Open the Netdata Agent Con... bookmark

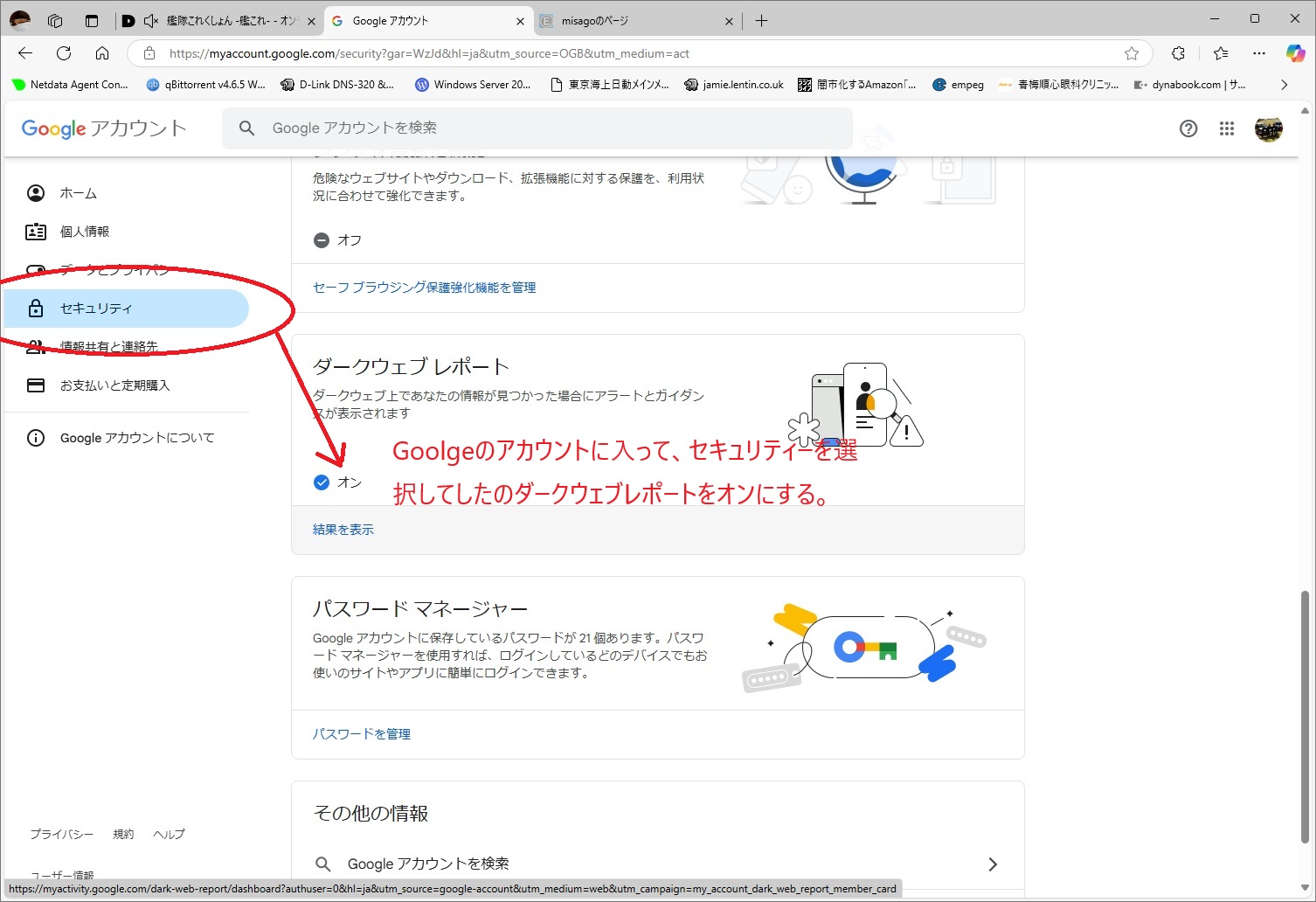click(70, 85)
